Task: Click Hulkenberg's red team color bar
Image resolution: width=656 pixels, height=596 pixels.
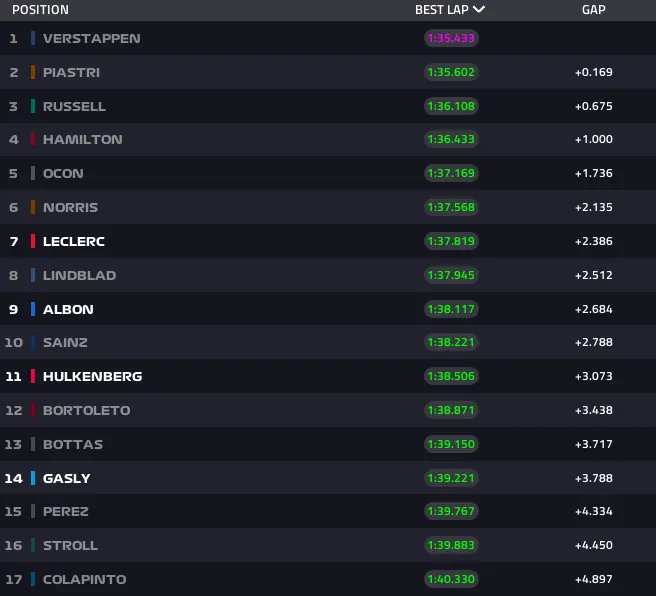Action: (33, 376)
